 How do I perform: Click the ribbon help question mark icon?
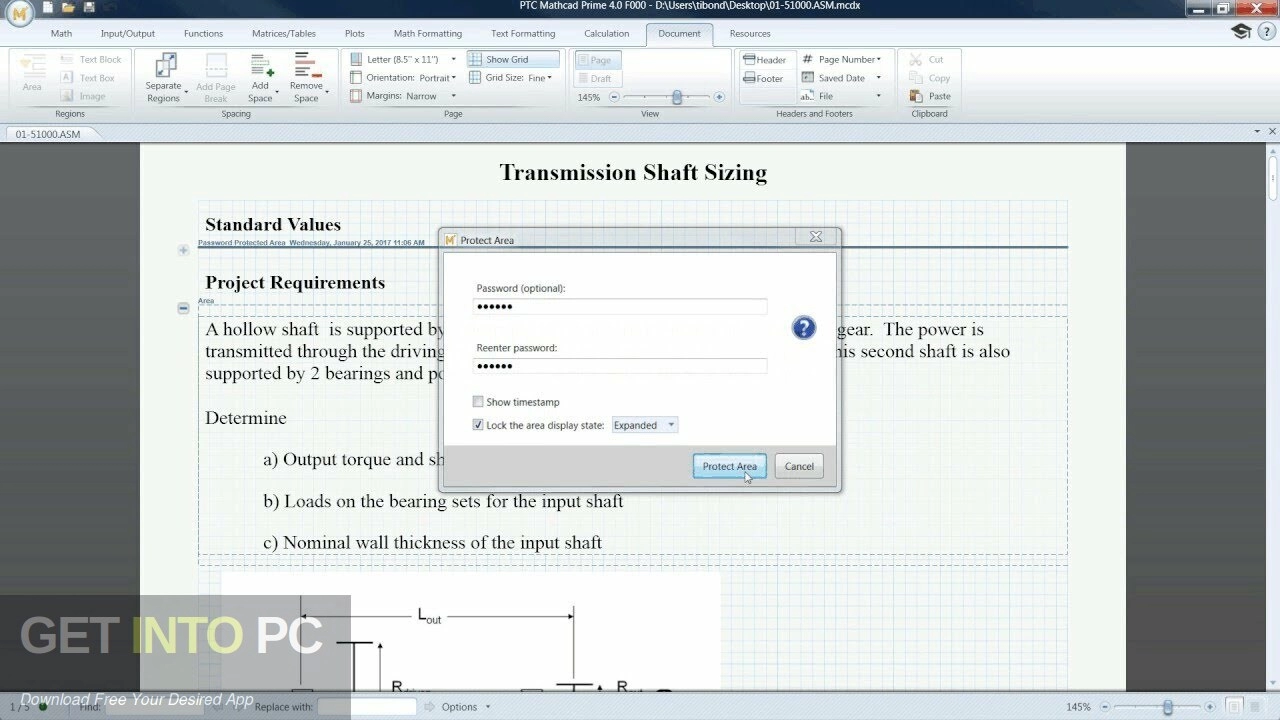[x=1266, y=32]
